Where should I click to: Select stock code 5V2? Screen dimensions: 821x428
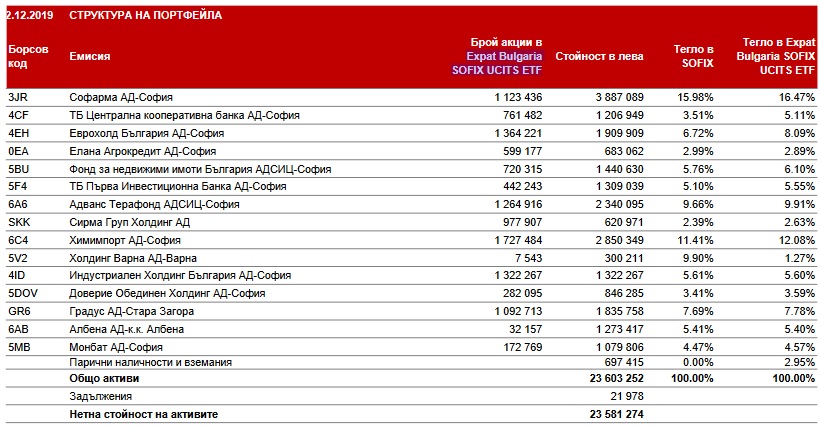pos(19,258)
